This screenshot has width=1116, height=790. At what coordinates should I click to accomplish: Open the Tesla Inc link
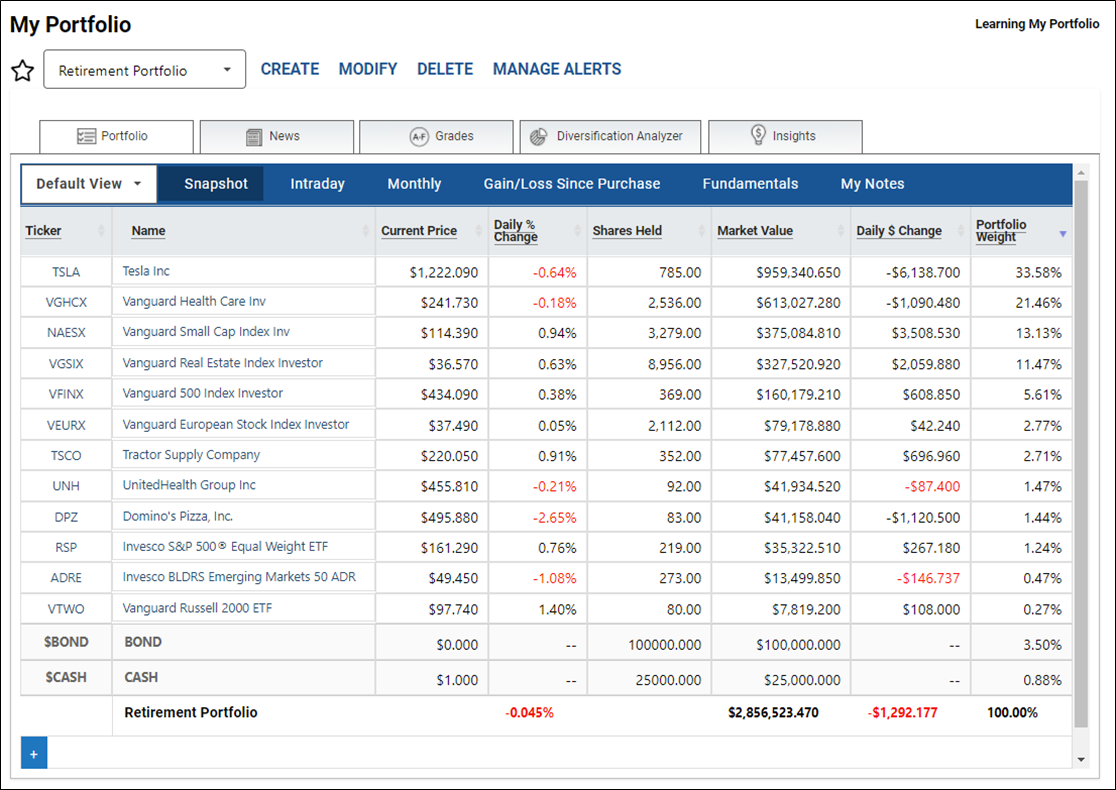click(x=146, y=271)
